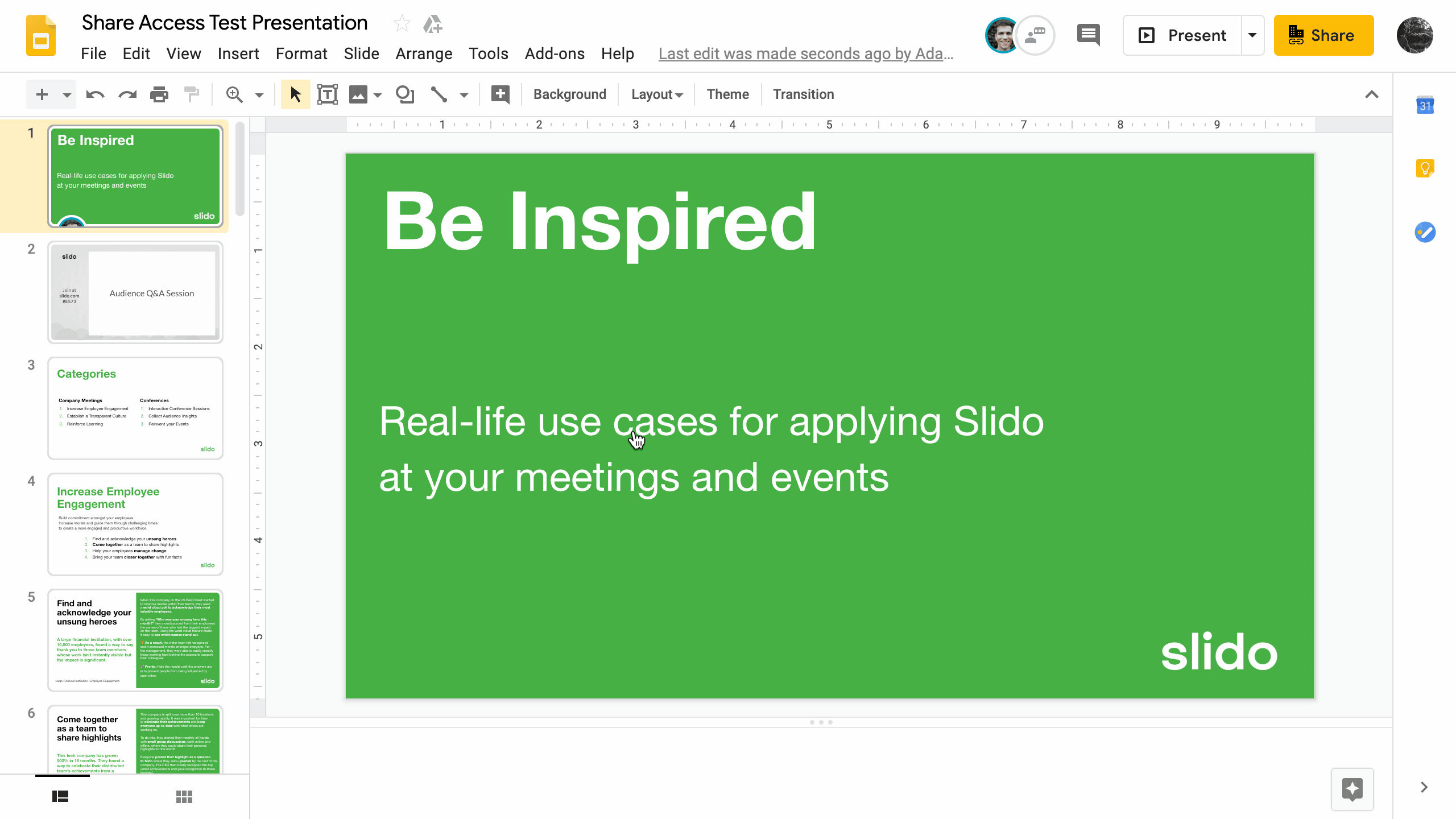Screen dimensions: 1456x819
Task: Select slide 2 Audience Q&A Session thumbnail
Action: click(135, 292)
